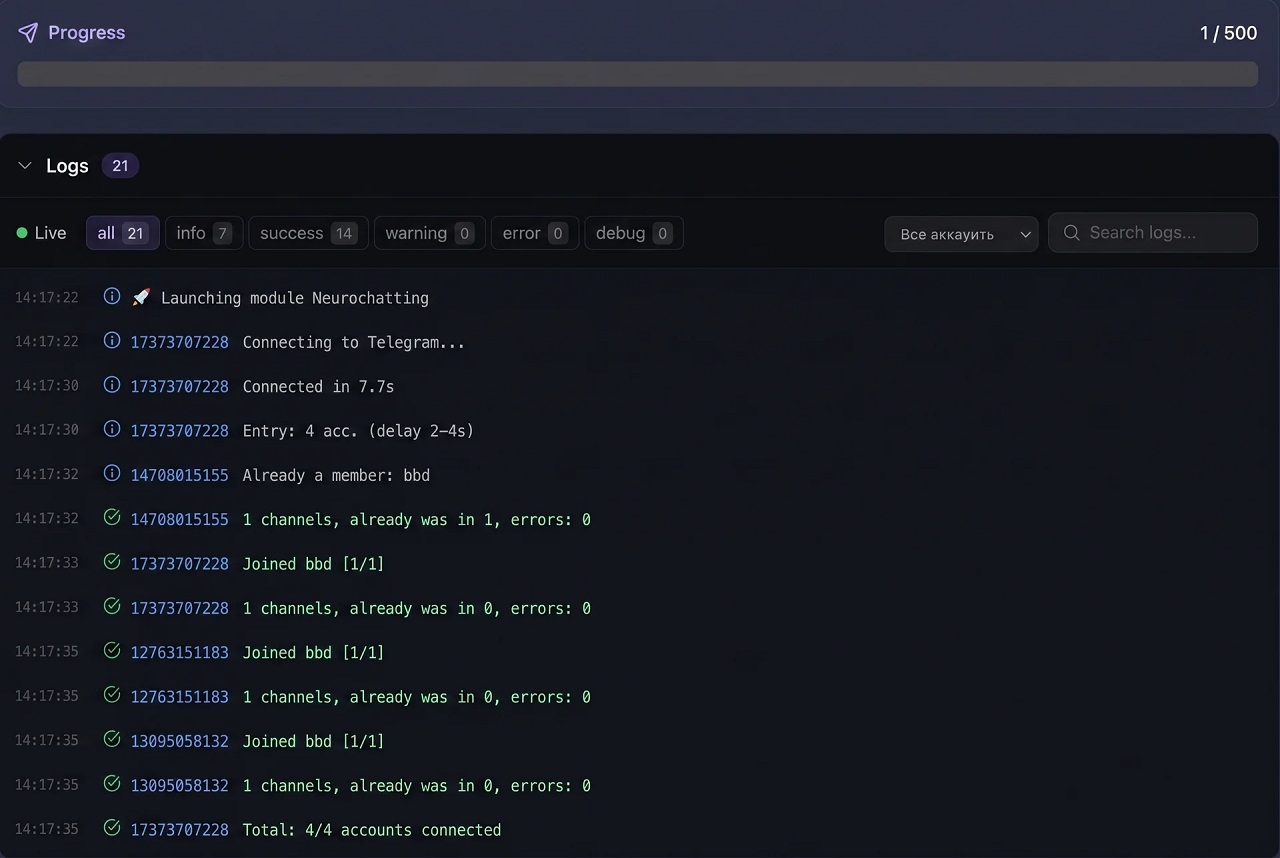
Task: Filter logs by warning
Action: coord(430,233)
